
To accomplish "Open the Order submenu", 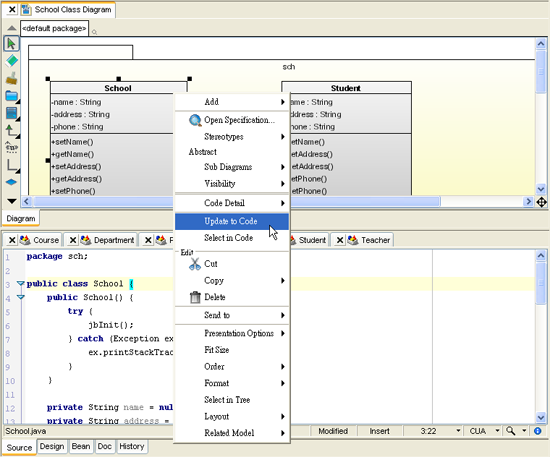I will [x=232, y=367].
